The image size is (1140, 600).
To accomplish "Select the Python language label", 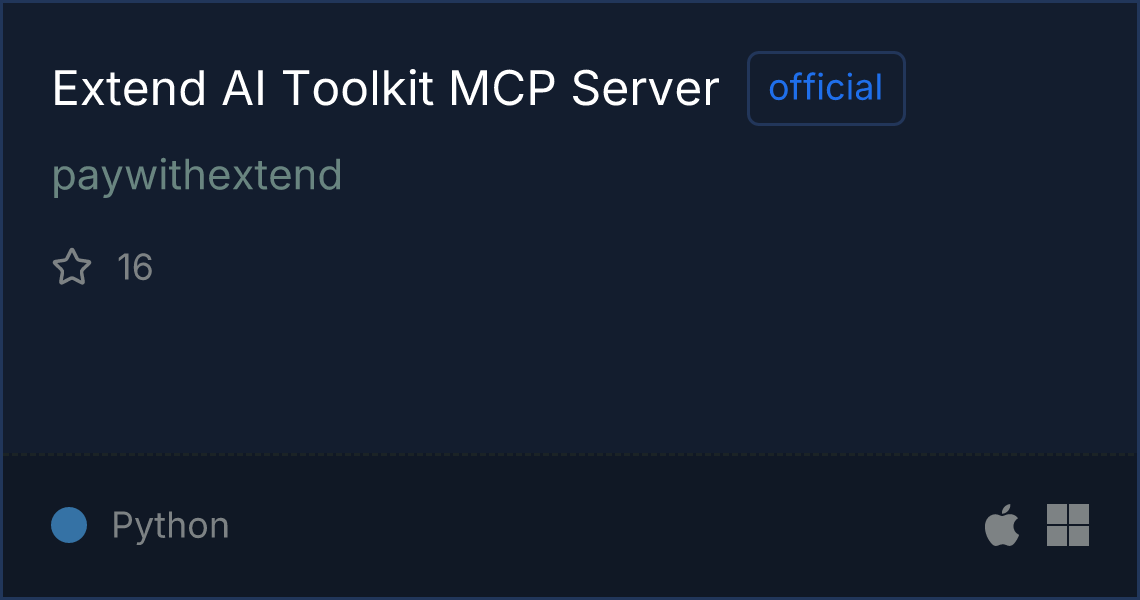I will (x=171, y=525).
